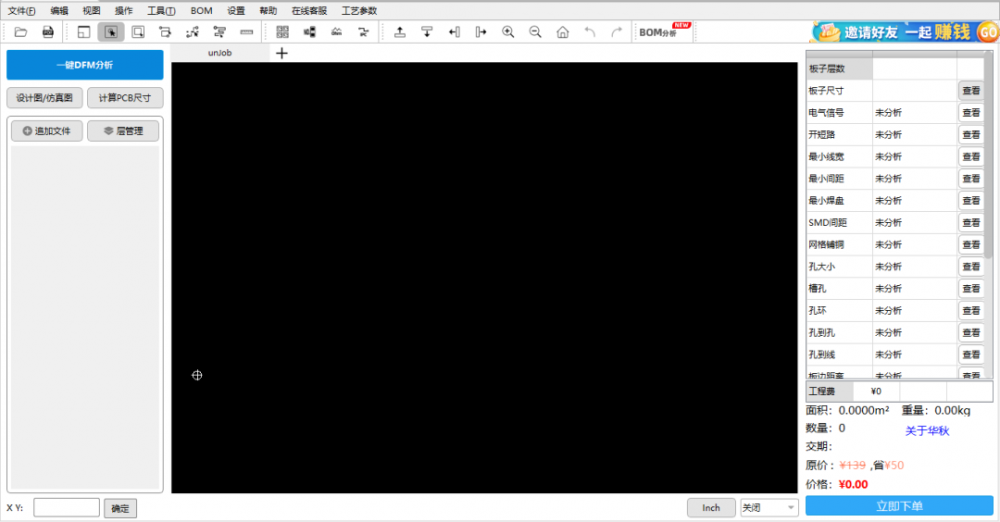Screen dimensions: 1000x522
Task: View the 最小焊盘 row details
Action: [971, 201]
